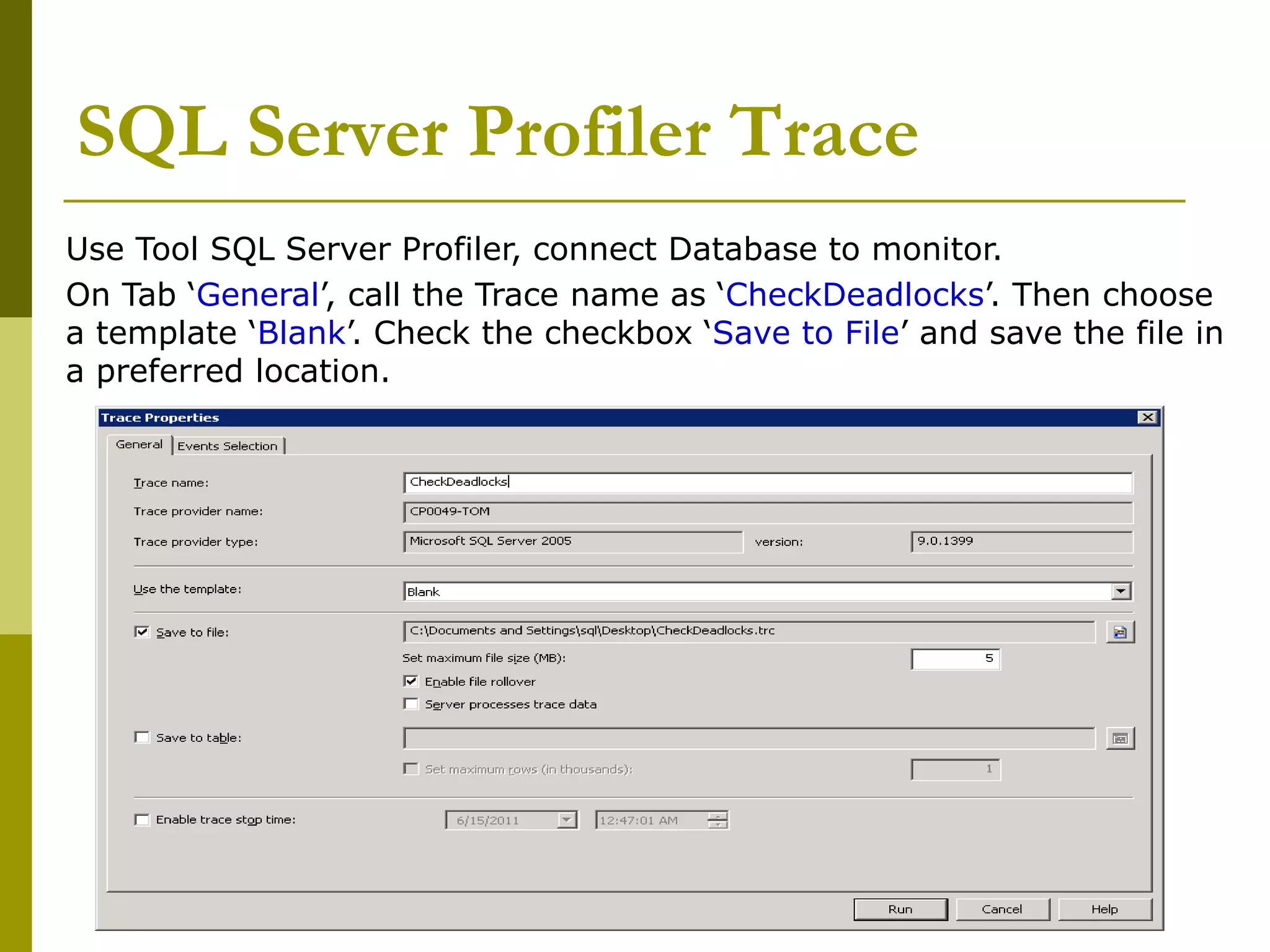Click the Save to file path field

(749, 632)
